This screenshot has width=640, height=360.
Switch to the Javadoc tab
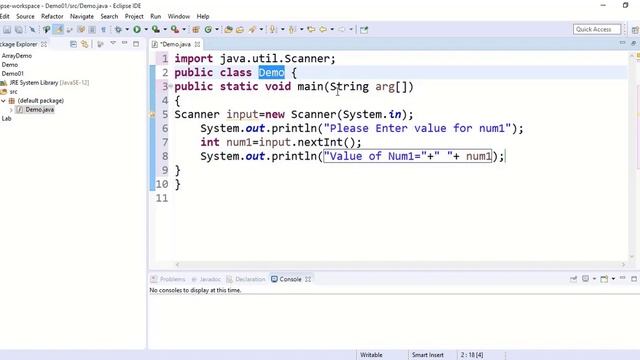[206, 279]
